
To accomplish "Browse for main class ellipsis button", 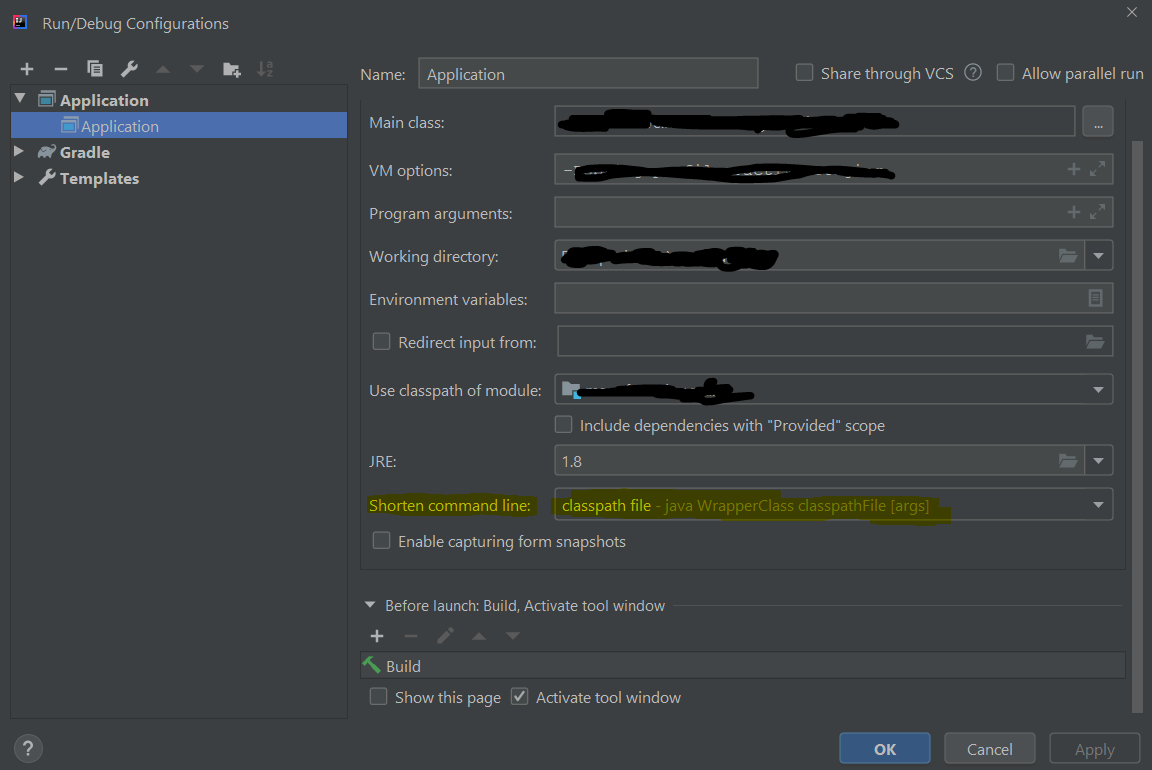I will tap(1097, 122).
